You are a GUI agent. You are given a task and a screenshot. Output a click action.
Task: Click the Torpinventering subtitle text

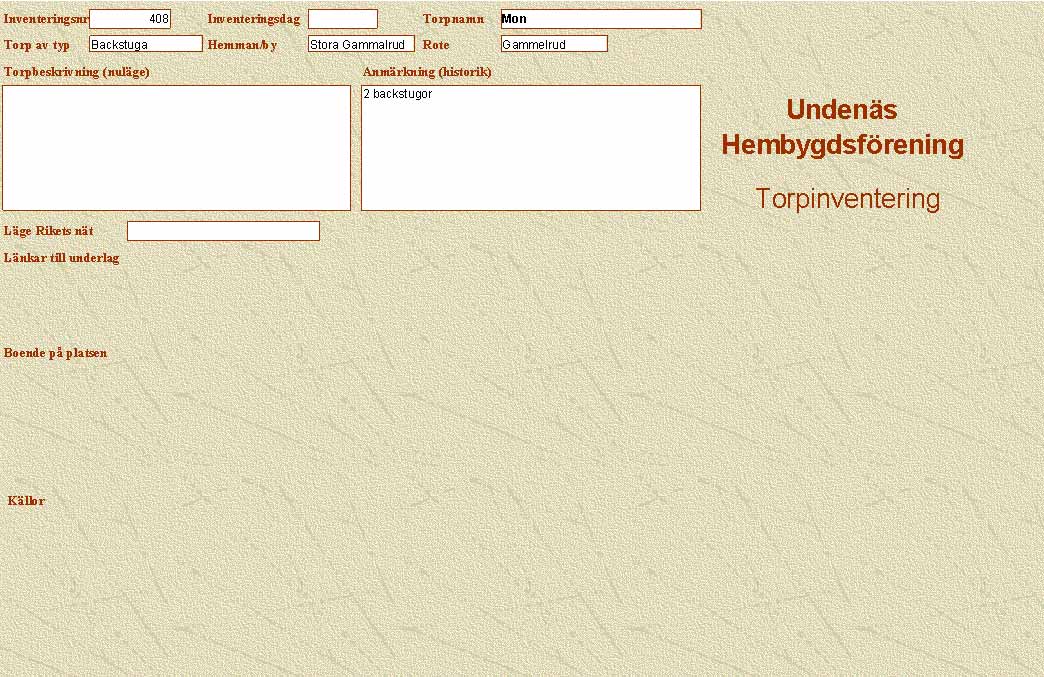(x=847, y=198)
